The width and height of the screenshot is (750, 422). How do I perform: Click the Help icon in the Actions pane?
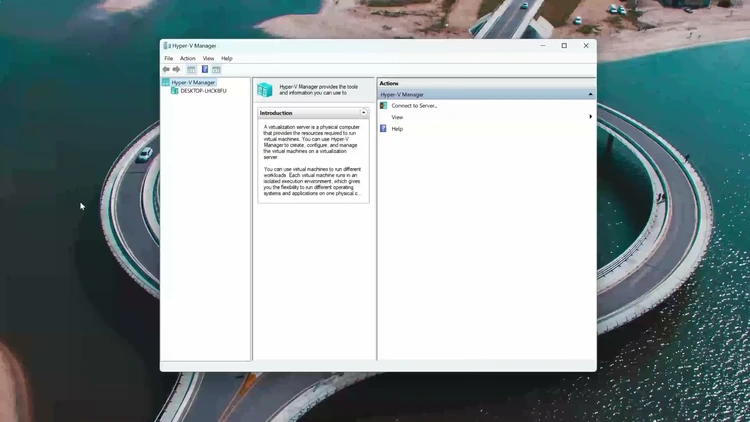click(383, 128)
